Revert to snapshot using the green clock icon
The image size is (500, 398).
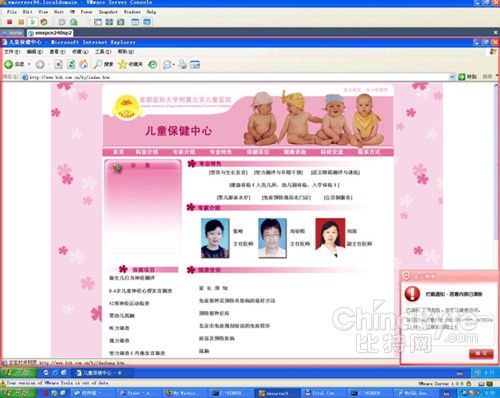coord(74,22)
